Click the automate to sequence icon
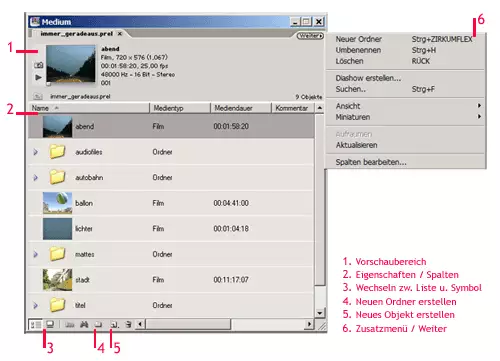The width and height of the screenshot is (500, 361). pos(70,325)
